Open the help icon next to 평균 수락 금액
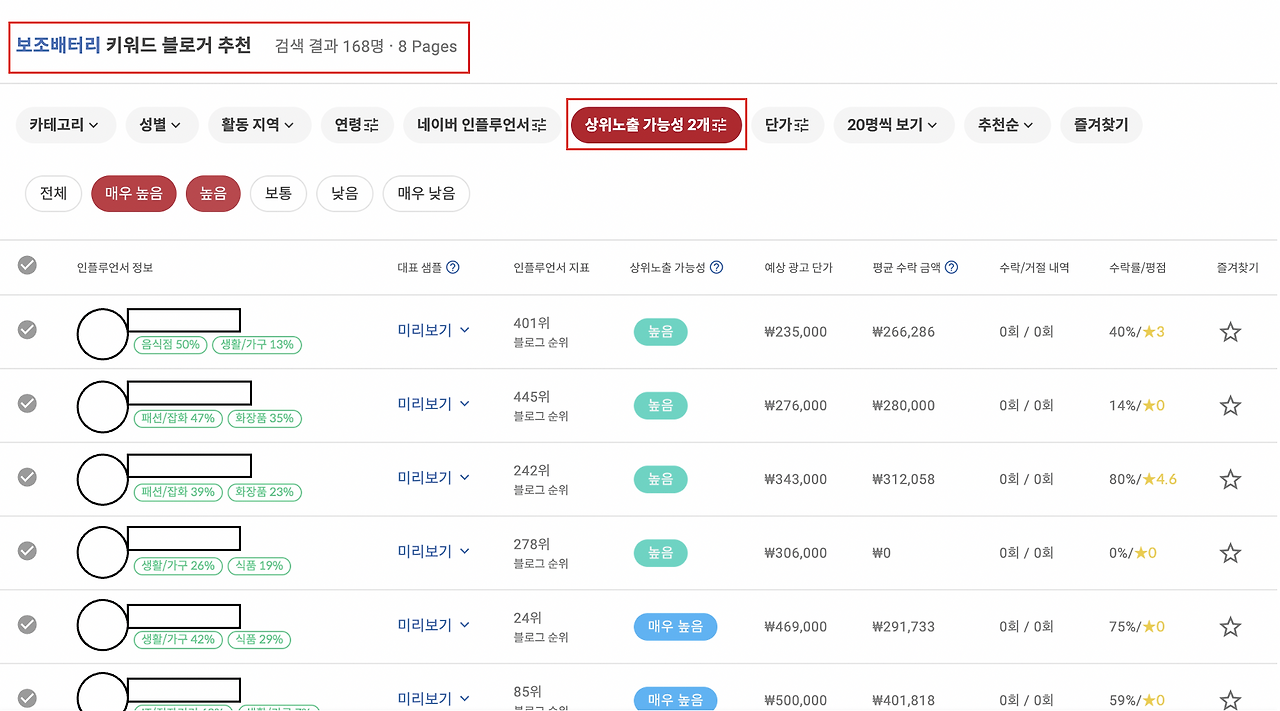 point(951,267)
